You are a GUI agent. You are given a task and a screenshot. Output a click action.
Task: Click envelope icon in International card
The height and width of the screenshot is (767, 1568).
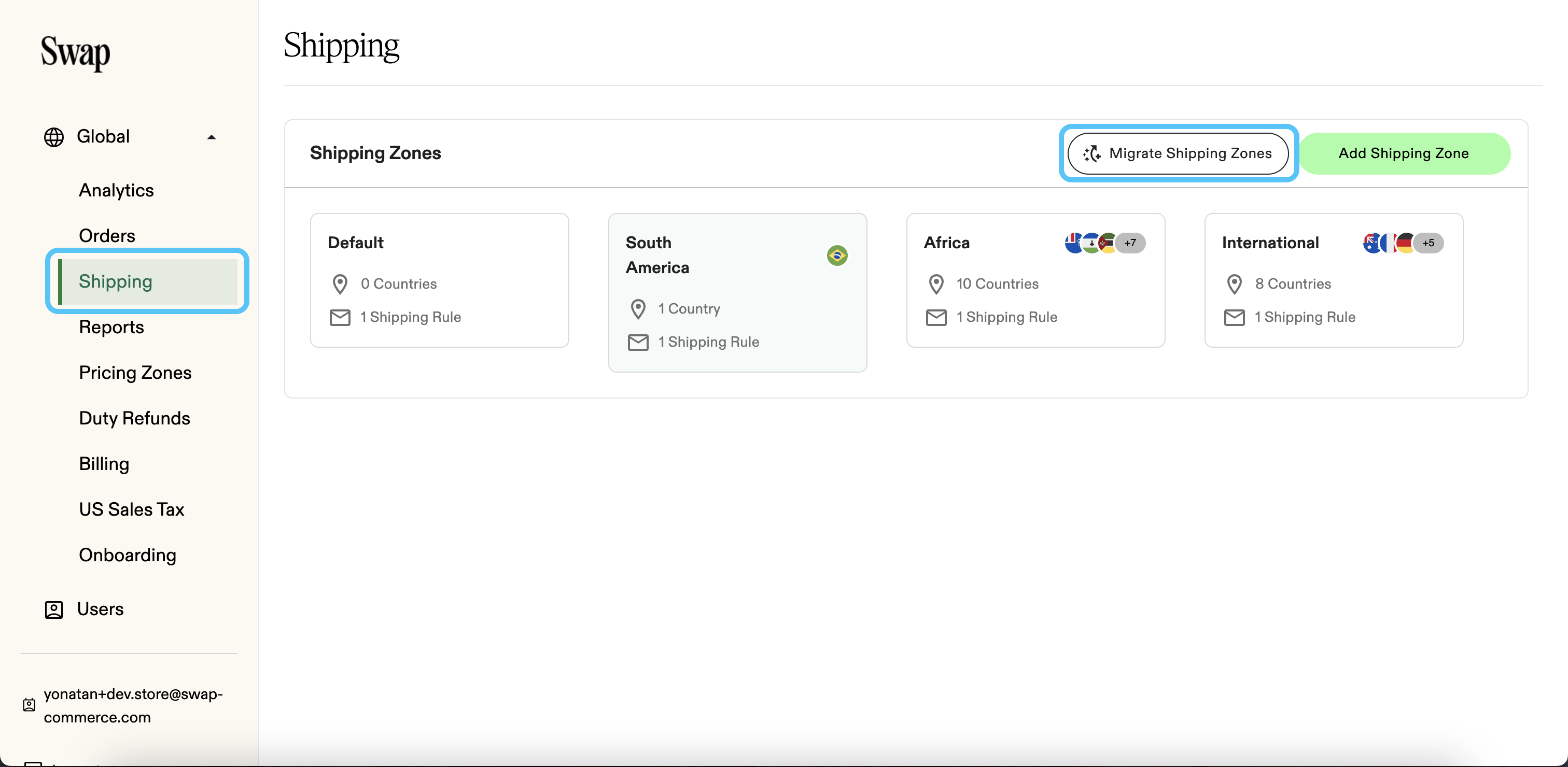tap(1235, 318)
